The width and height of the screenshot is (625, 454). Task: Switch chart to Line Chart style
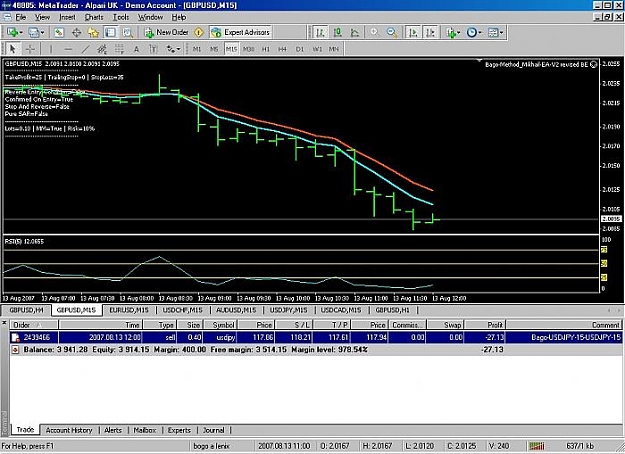[x=355, y=32]
